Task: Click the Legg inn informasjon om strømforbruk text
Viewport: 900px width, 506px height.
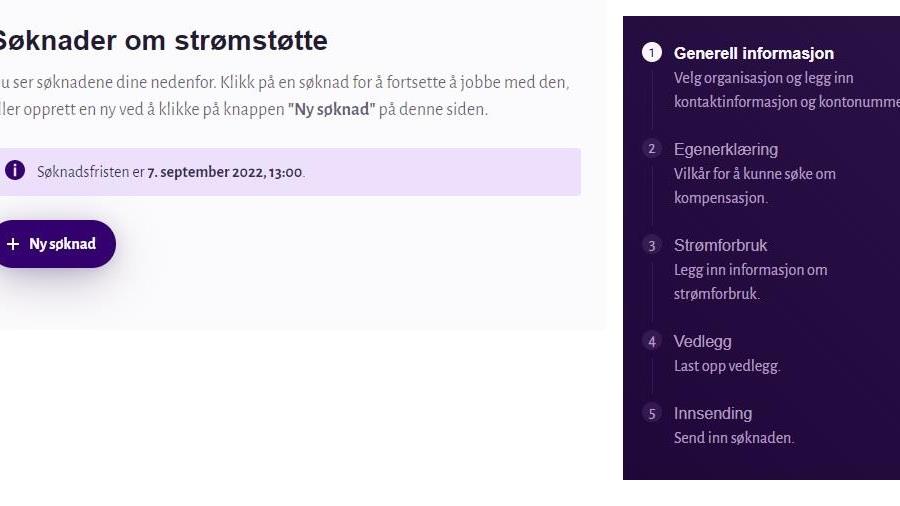Action: click(x=751, y=282)
